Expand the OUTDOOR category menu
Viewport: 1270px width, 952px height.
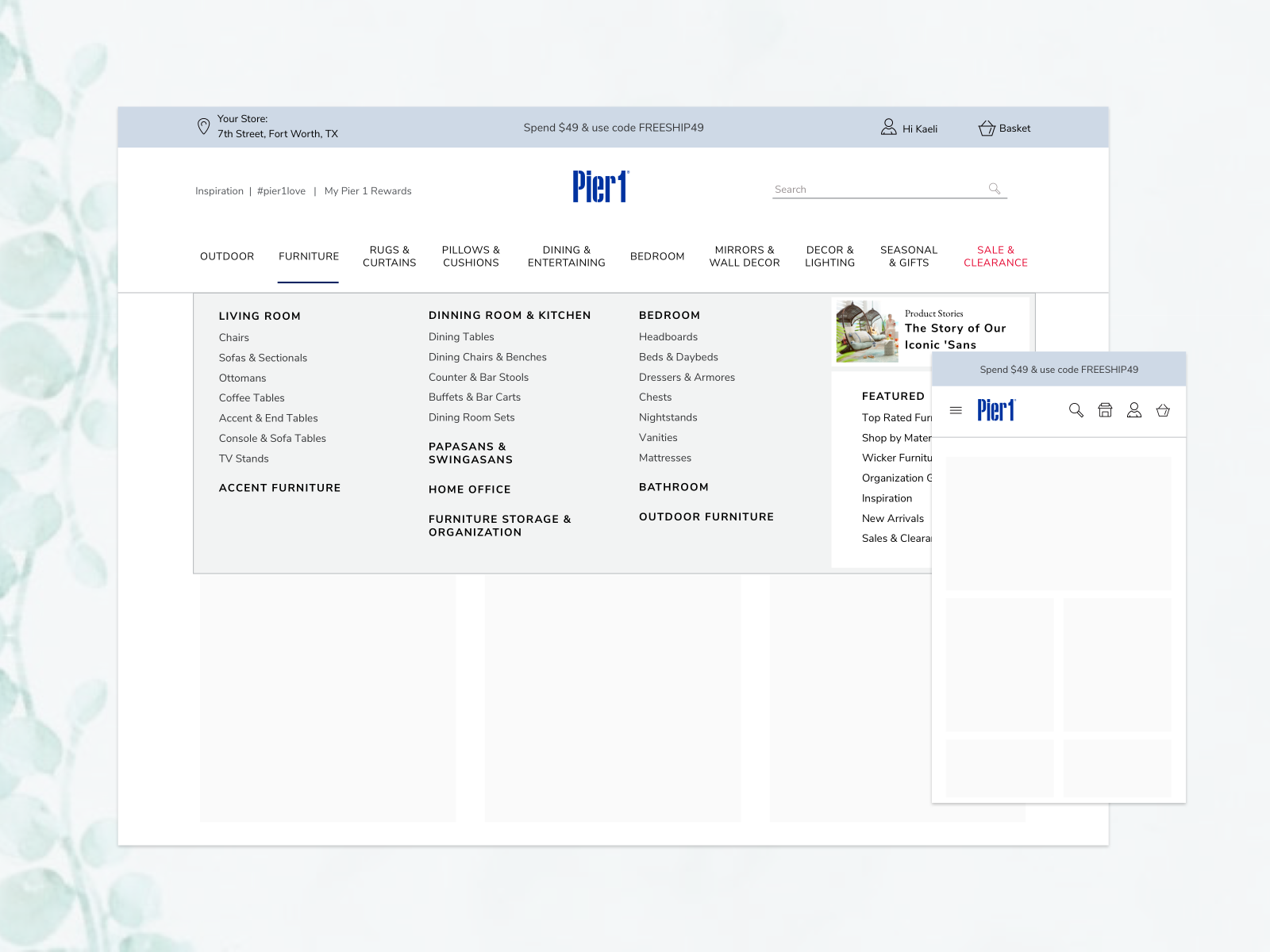pyautogui.click(x=227, y=256)
